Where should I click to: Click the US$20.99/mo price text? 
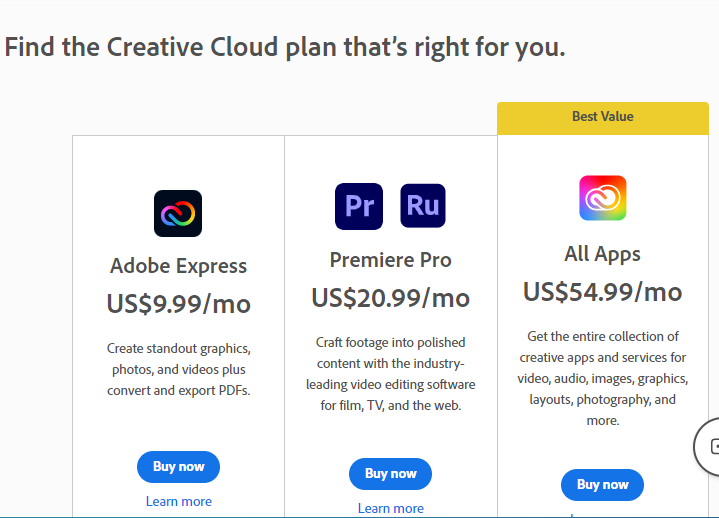pyautogui.click(x=390, y=298)
